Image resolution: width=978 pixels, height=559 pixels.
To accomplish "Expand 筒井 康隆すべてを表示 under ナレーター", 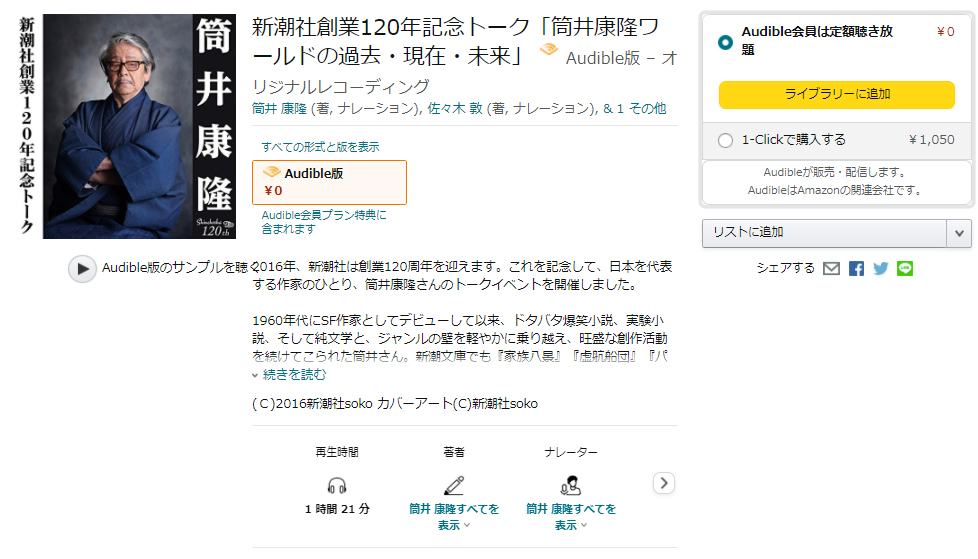I will coord(570,517).
